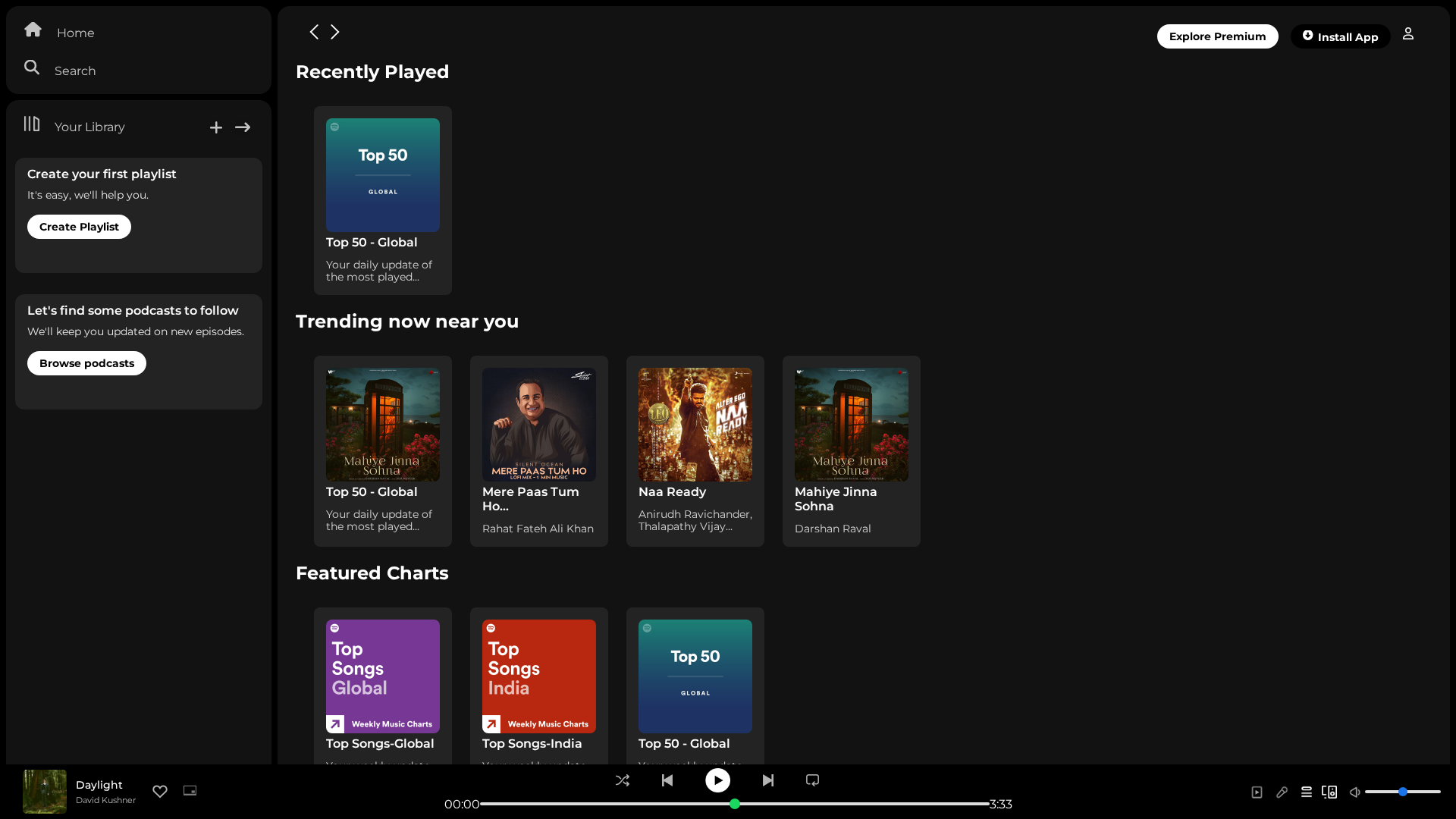Screen dimensions: 1456x819
Task: Click the 'Featured Charts' heading
Action: (x=372, y=573)
